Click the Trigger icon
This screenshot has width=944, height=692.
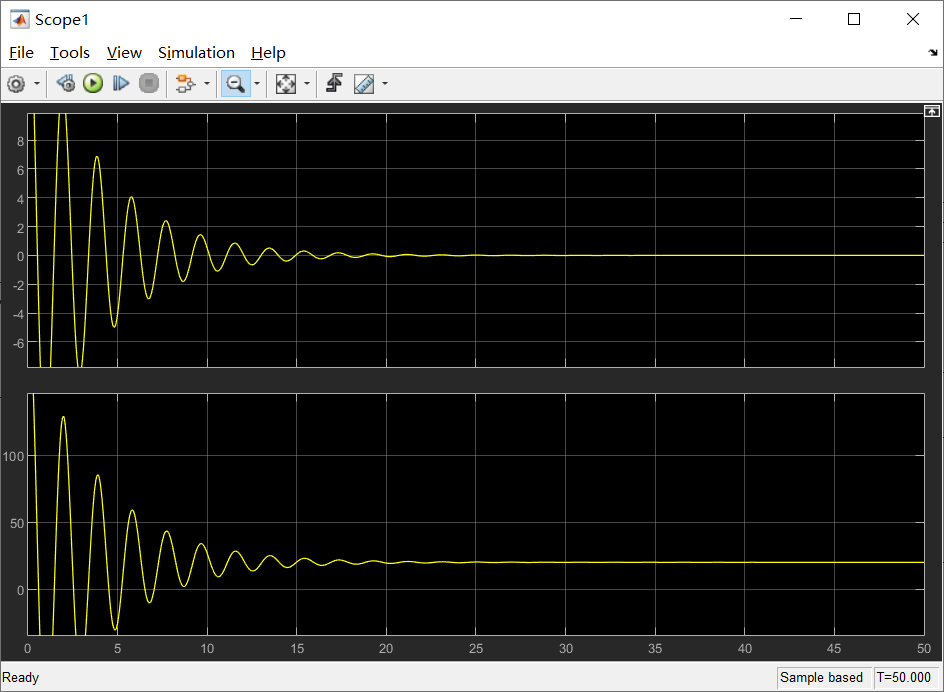pos(333,83)
